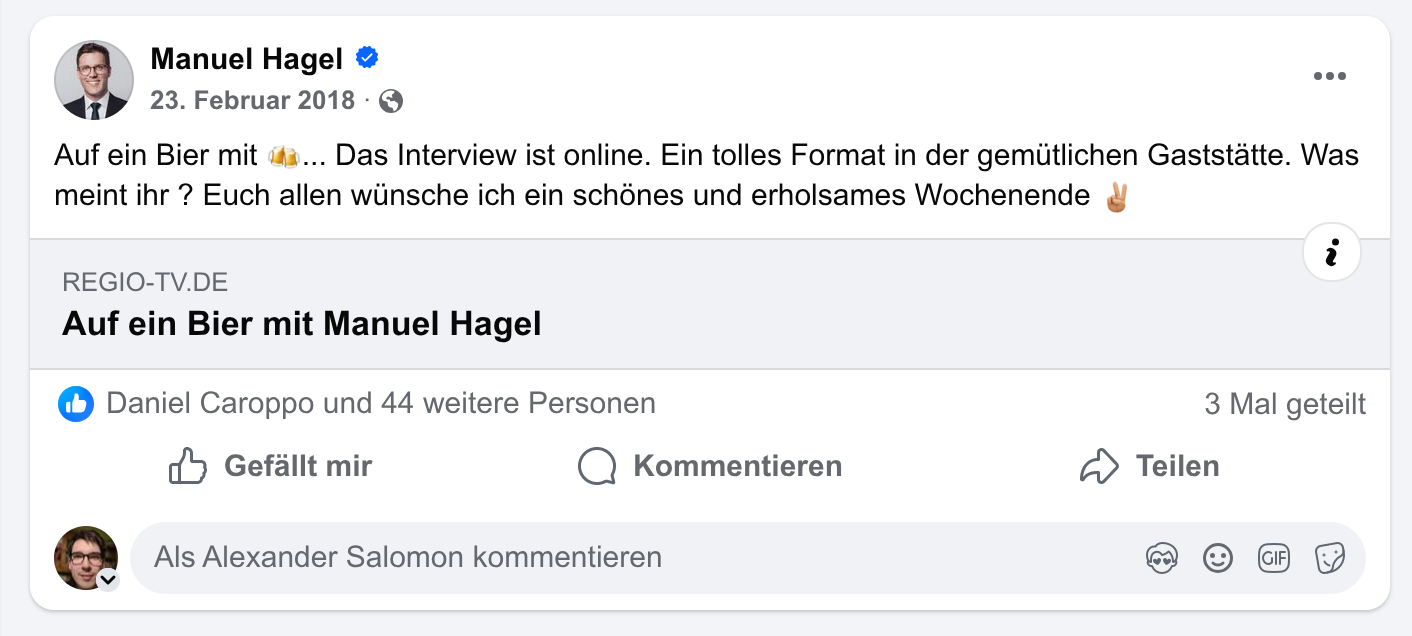
Task: Open the avatar sticker picker in comment box
Action: (1162, 558)
